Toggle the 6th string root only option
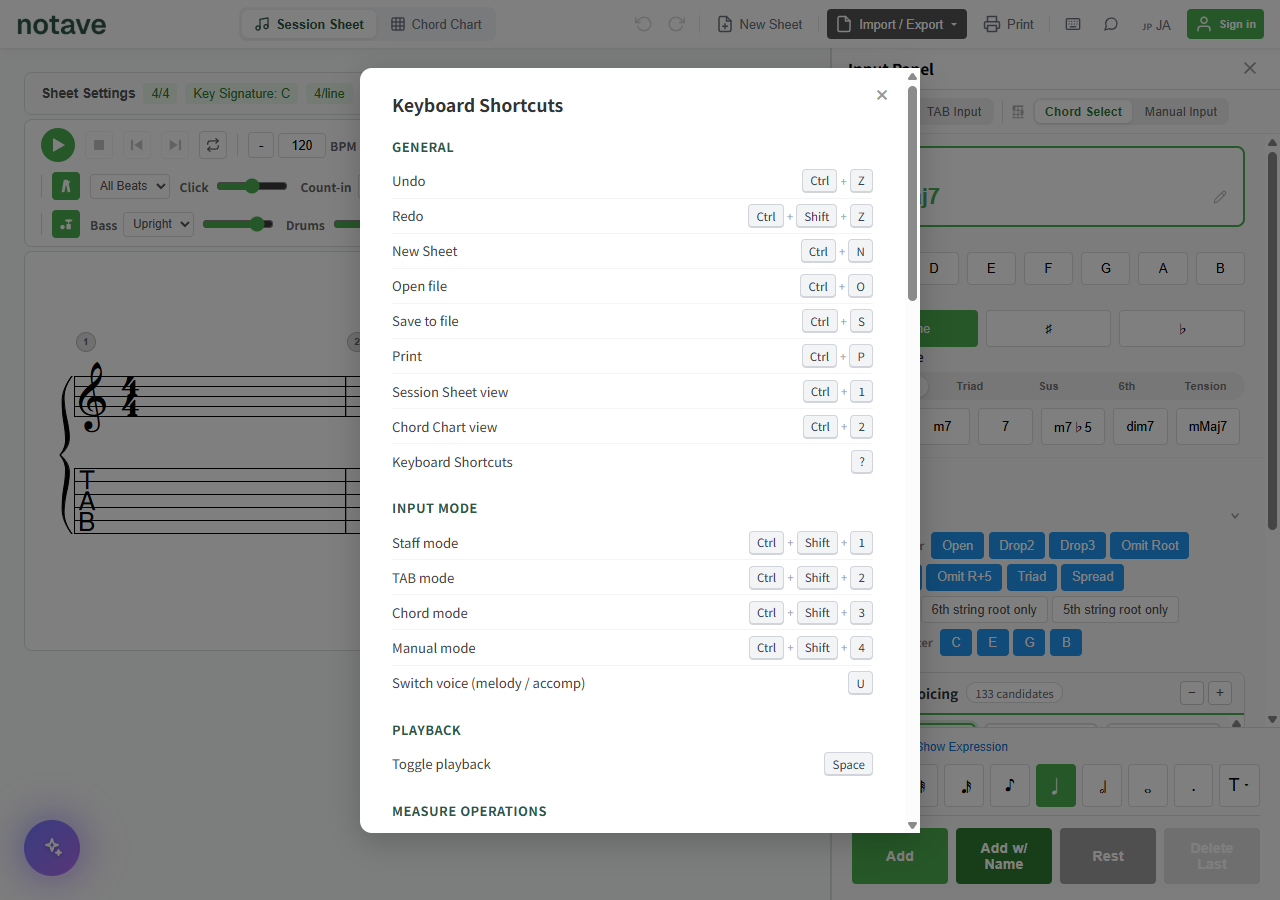The width and height of the screenshot is (1280, 900). 984,610
